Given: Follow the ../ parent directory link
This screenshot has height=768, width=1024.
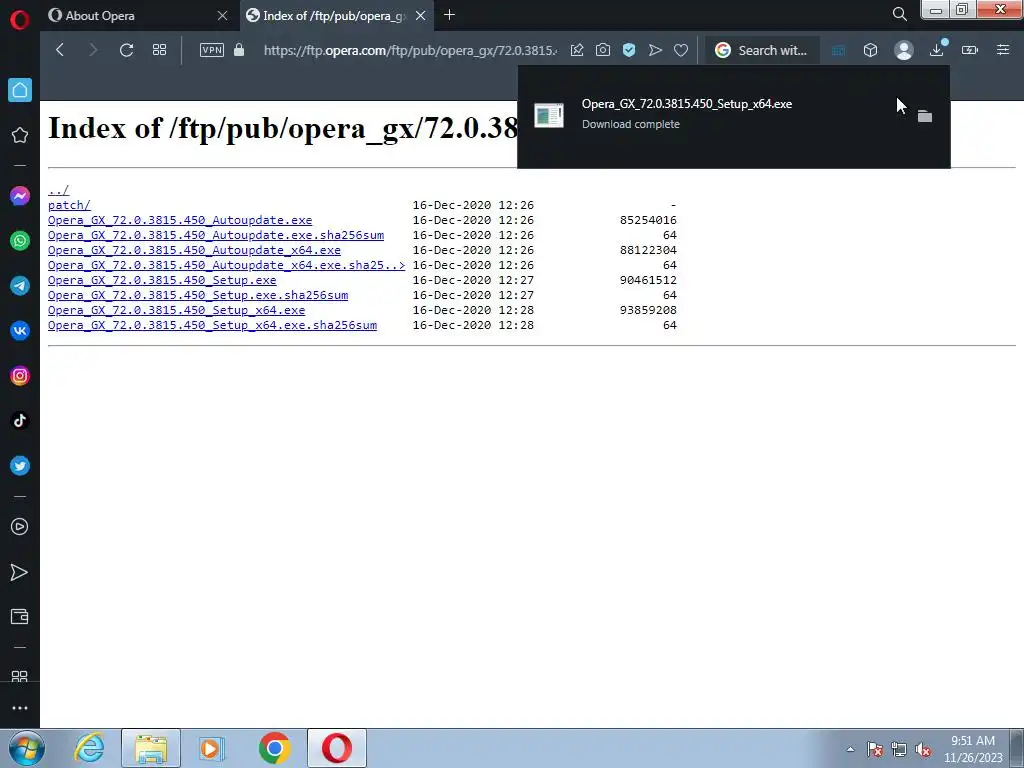Looking at the screenshot, I should tap(58, 190).
